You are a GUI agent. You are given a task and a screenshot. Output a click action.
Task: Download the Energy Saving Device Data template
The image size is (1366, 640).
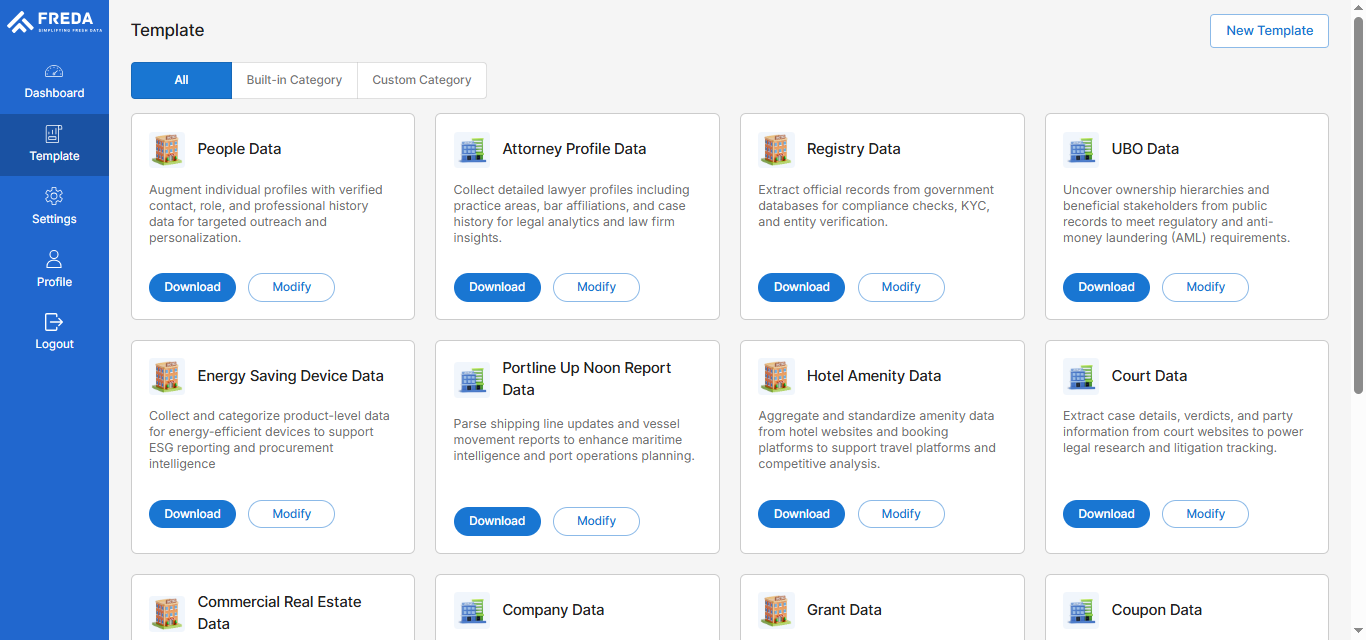[x=192, y=513]
